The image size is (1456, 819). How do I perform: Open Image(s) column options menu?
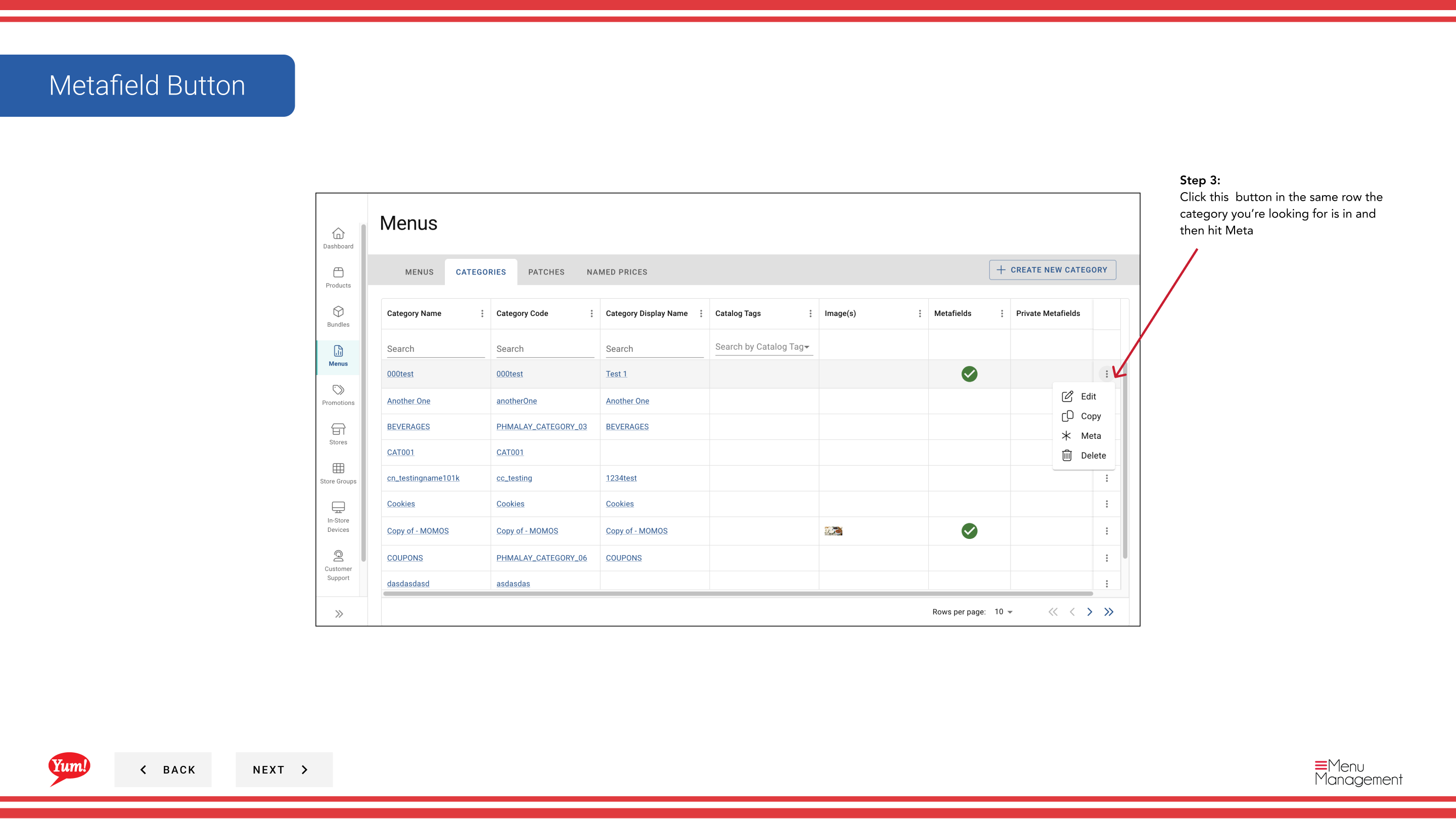(920, 313)
